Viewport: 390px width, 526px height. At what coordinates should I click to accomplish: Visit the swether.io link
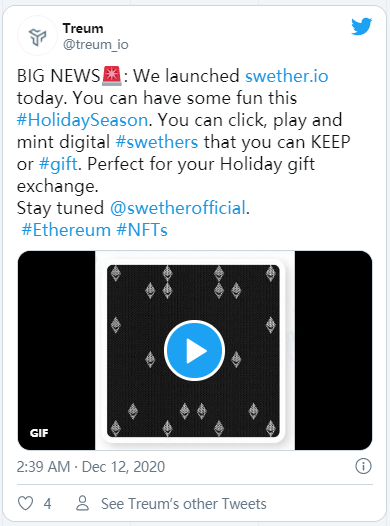[287, 76]
